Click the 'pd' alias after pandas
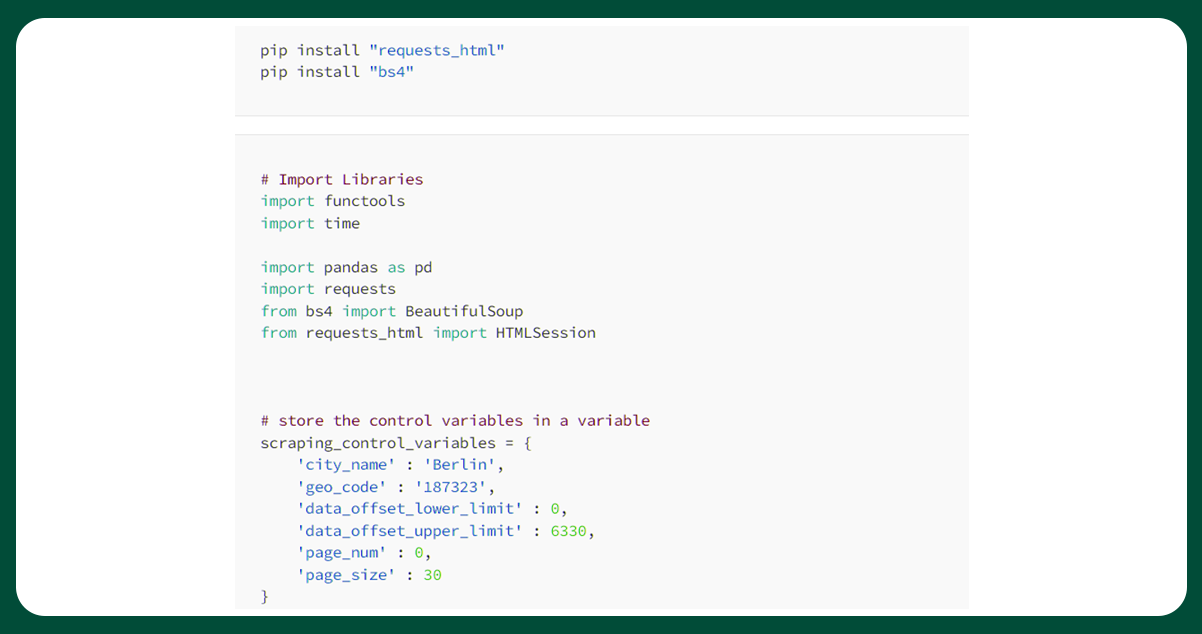 pos(423,267)
